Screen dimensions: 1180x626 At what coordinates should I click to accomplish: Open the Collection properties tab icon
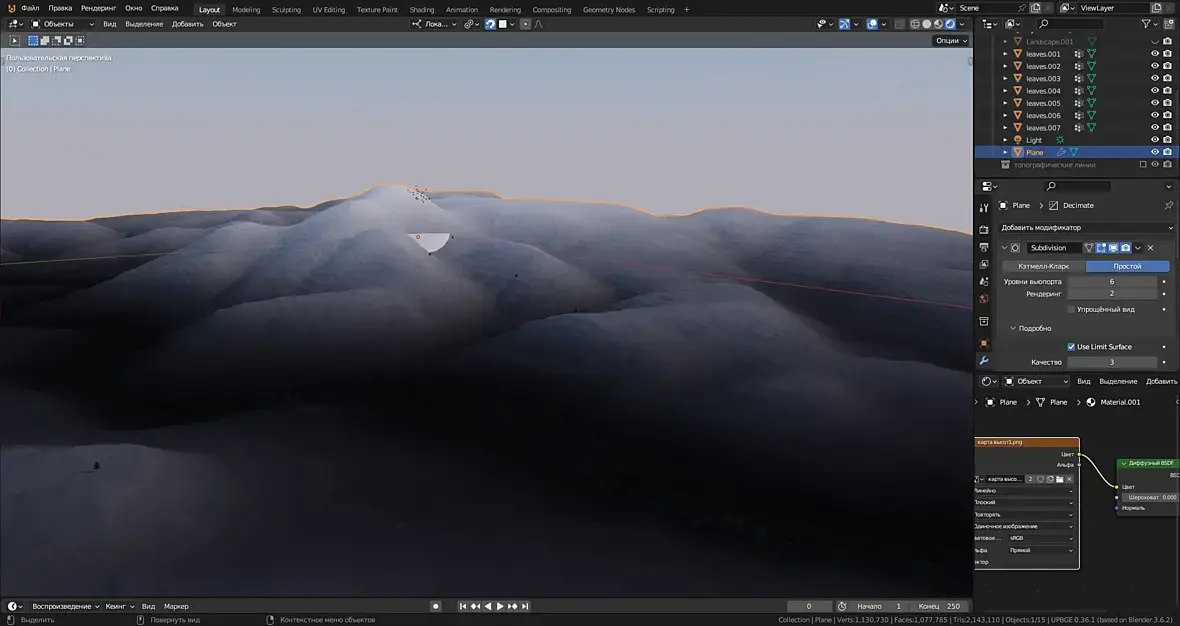tap(984, 321)
